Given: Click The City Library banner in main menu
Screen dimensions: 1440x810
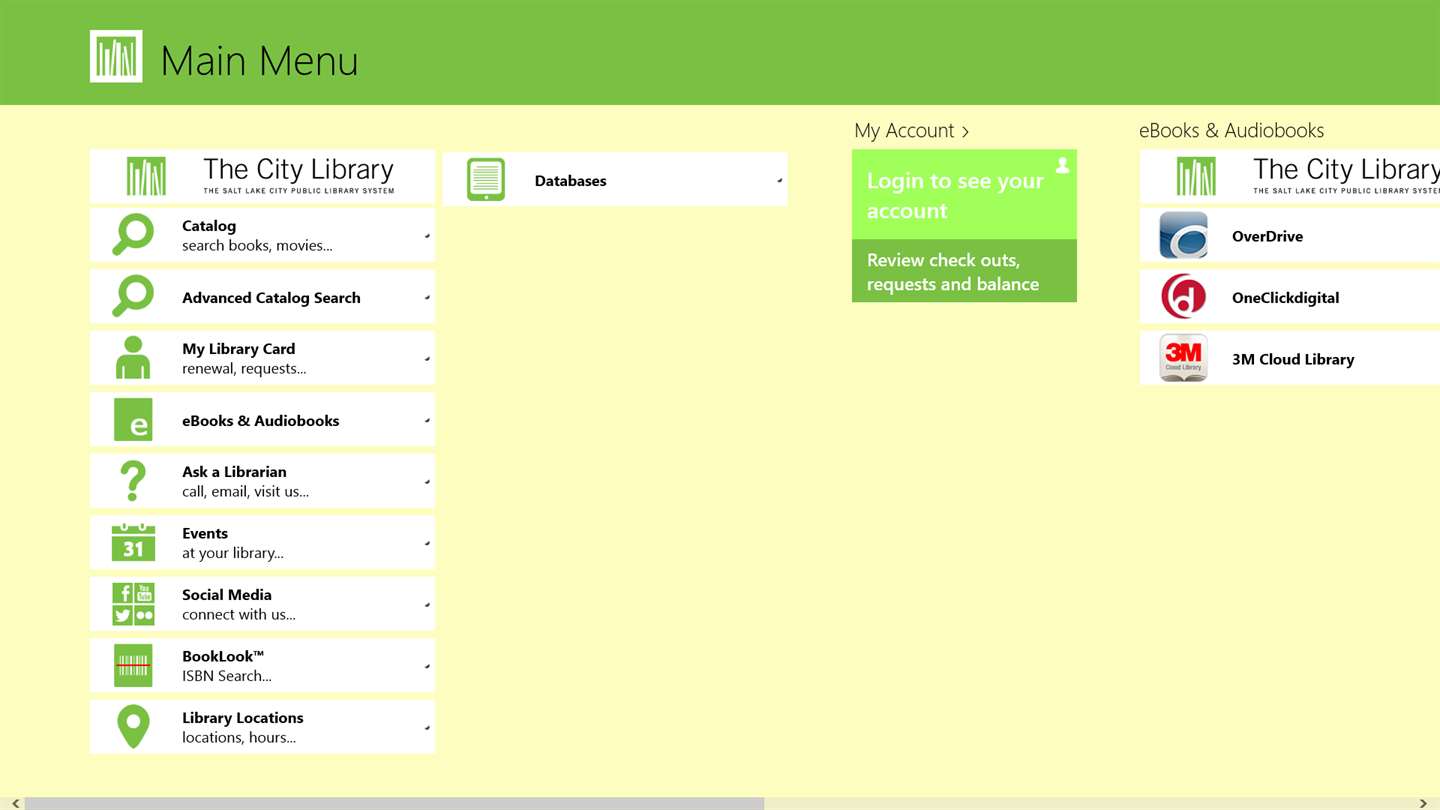Looking at the screenshot, I should [x=262, y=176].
